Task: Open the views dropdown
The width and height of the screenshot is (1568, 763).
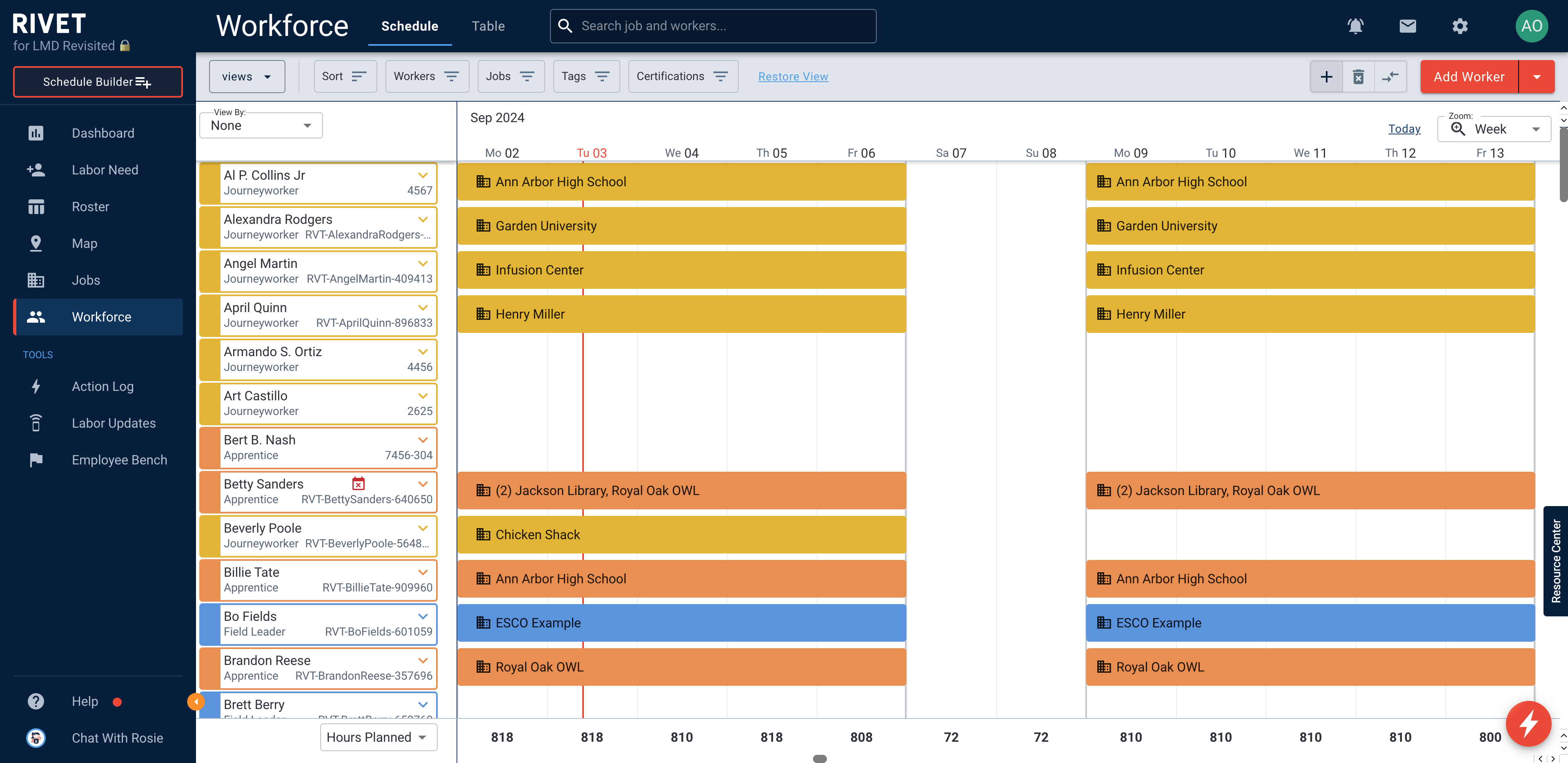Action: point(247,77)
